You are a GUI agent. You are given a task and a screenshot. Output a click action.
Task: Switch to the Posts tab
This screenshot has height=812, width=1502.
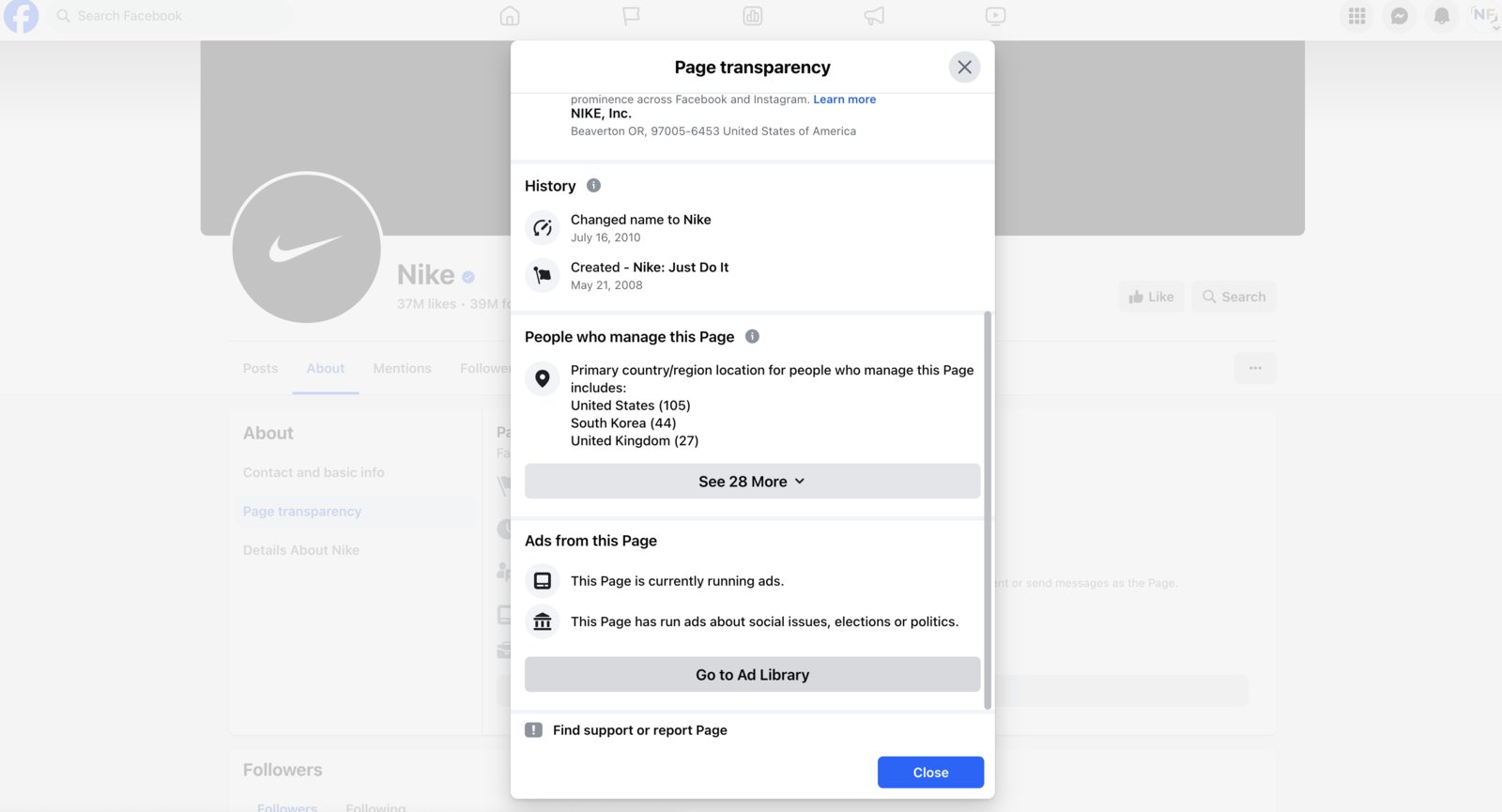(x=260, y=368)
